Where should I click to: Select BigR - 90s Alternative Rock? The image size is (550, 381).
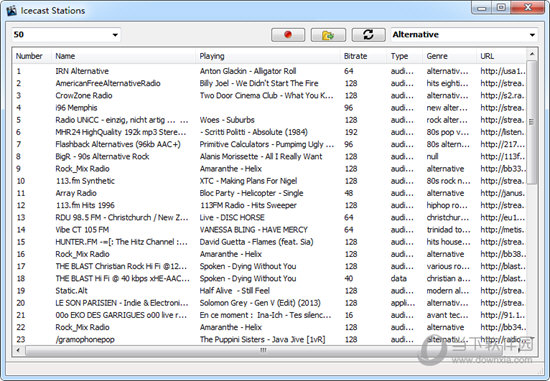[102, 157]
